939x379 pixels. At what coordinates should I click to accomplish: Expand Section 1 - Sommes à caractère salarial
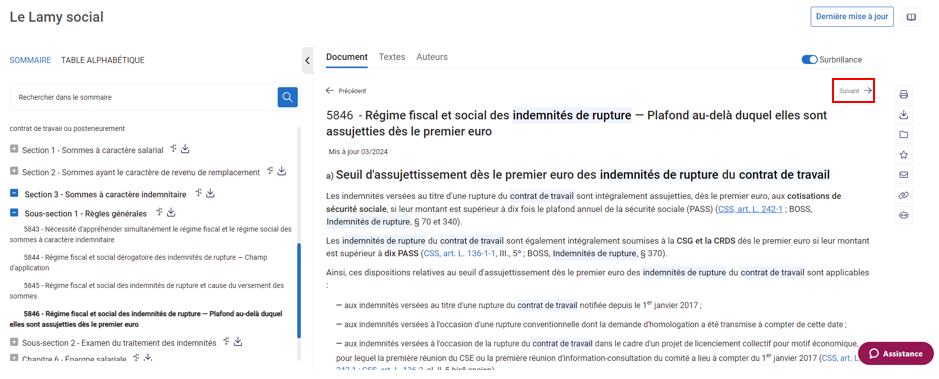pyautogui.click(x=14, y=149)
